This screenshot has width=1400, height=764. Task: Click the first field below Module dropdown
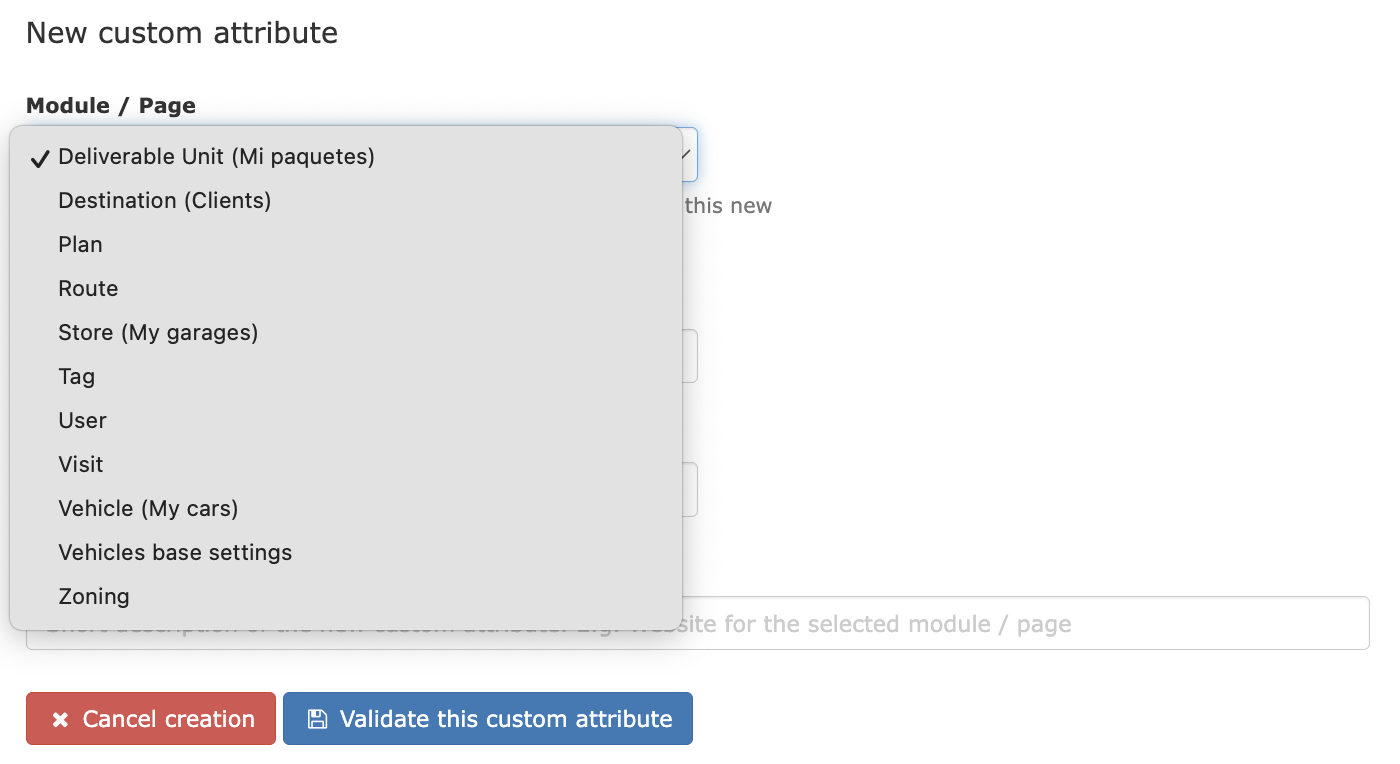pos(690,357)
